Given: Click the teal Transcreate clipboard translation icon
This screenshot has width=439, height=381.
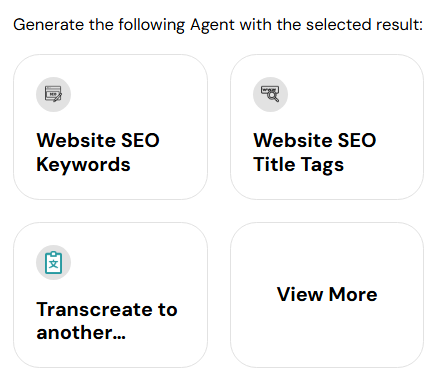Looking at the screenshot, I should 53,263.
